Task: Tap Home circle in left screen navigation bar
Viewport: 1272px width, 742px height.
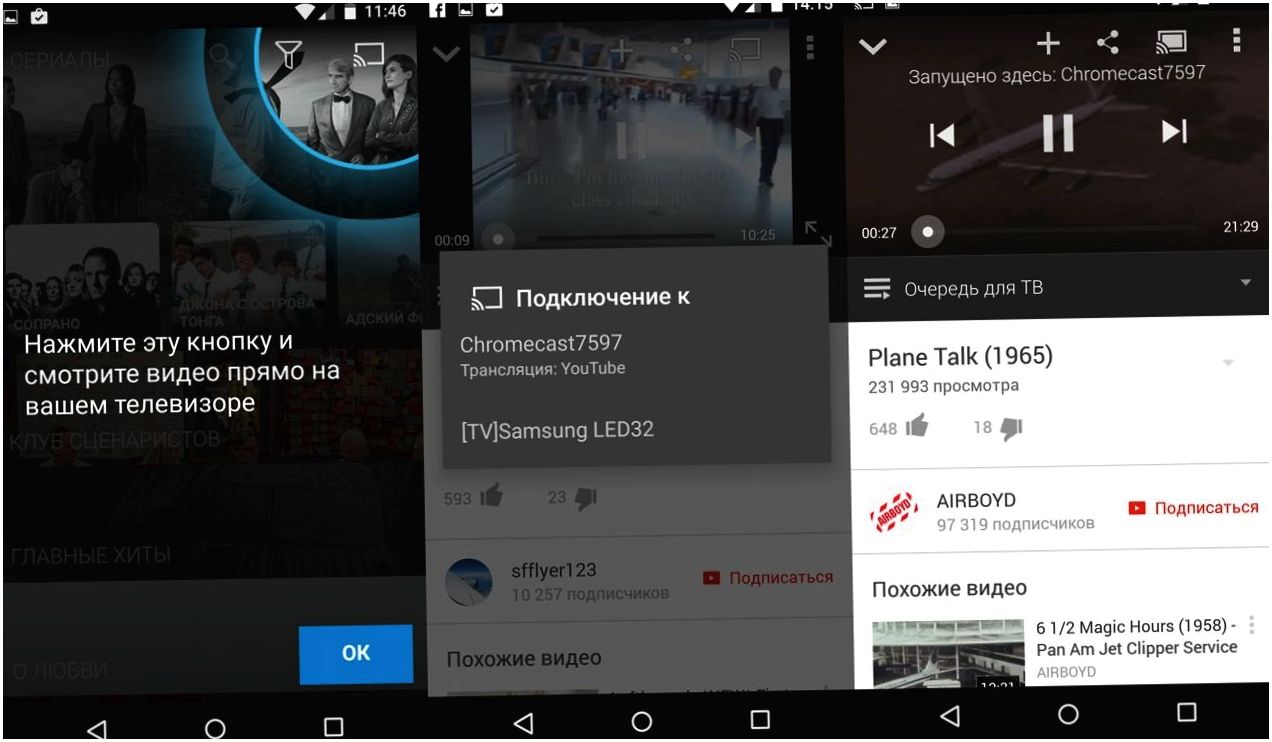Action: pyautogui.click(x=215, y=728)
